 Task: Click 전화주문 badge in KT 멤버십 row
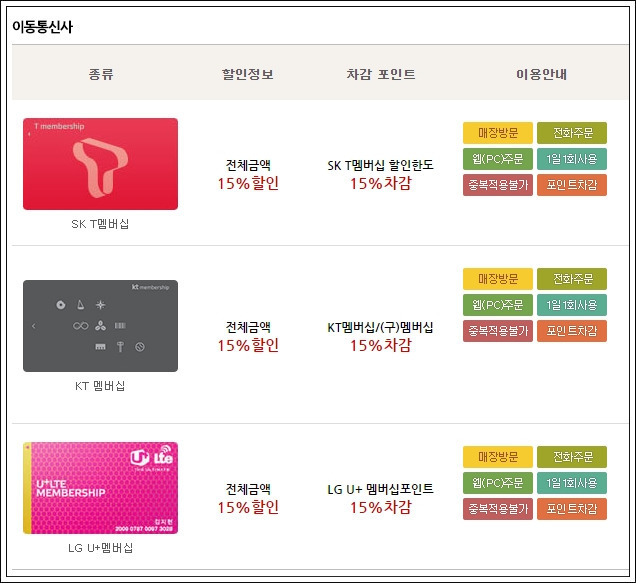pos(572,279)
